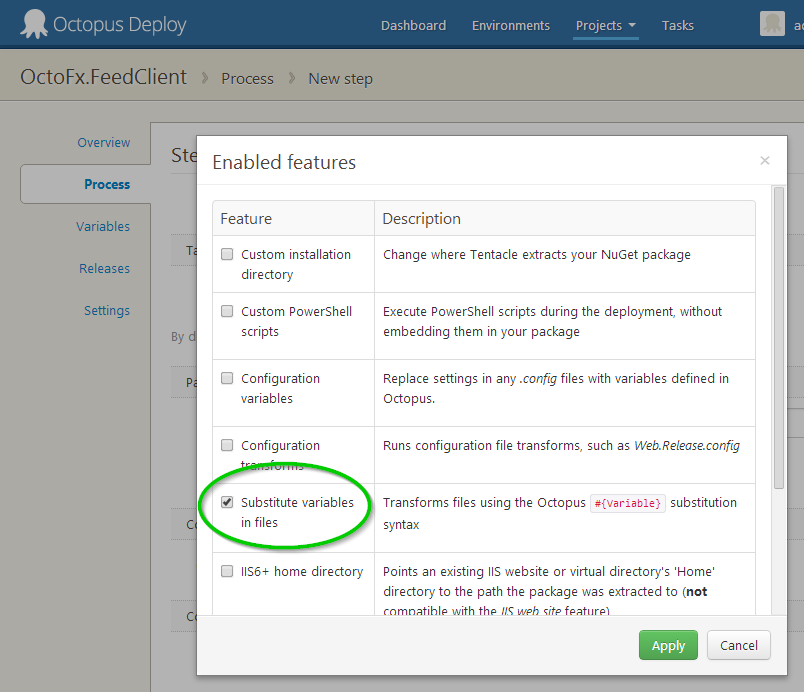Cancel the feature selection

pyautogui.click(x=738, y=645)
